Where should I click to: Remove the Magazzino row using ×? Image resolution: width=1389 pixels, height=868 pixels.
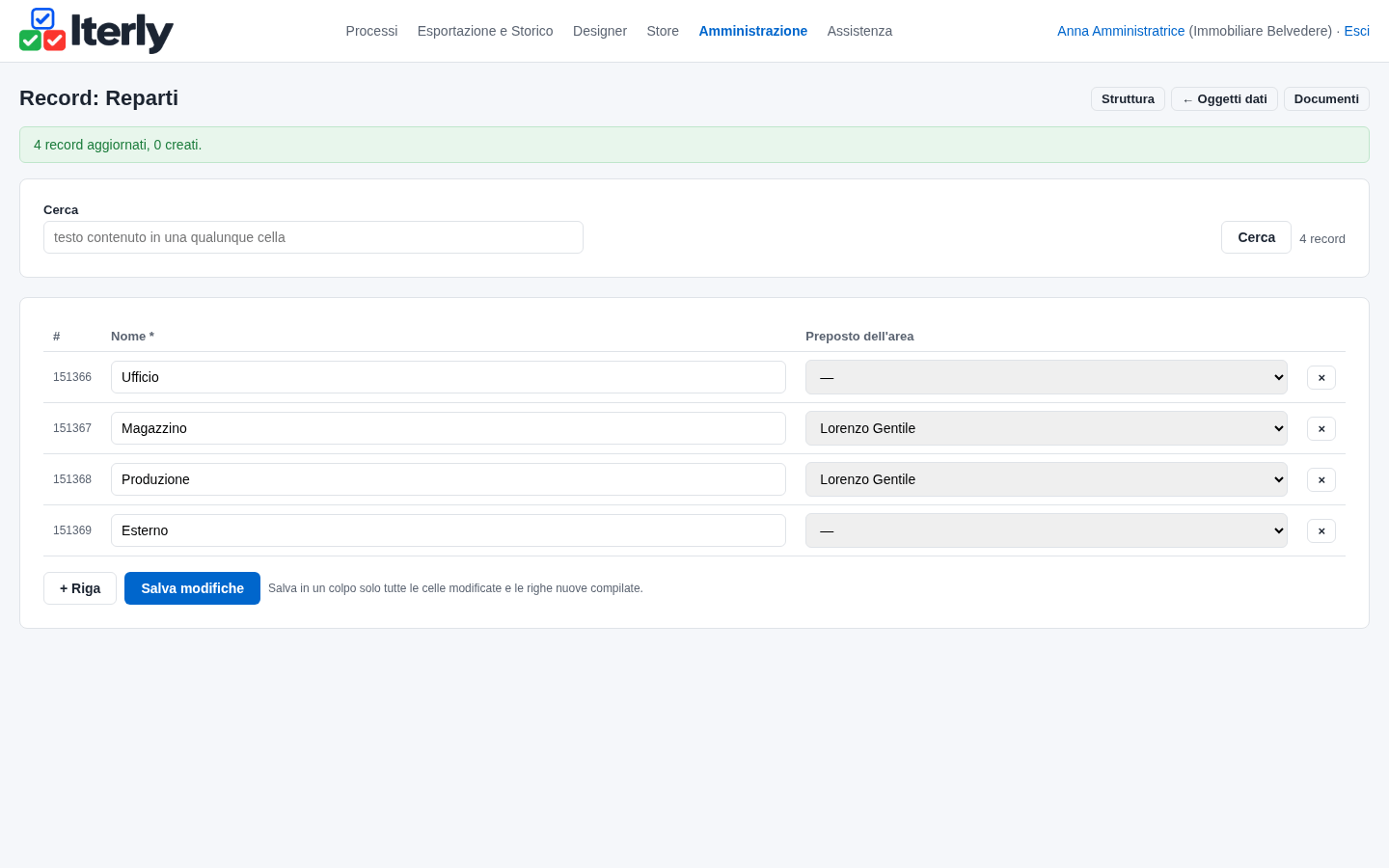point(1321,428)
